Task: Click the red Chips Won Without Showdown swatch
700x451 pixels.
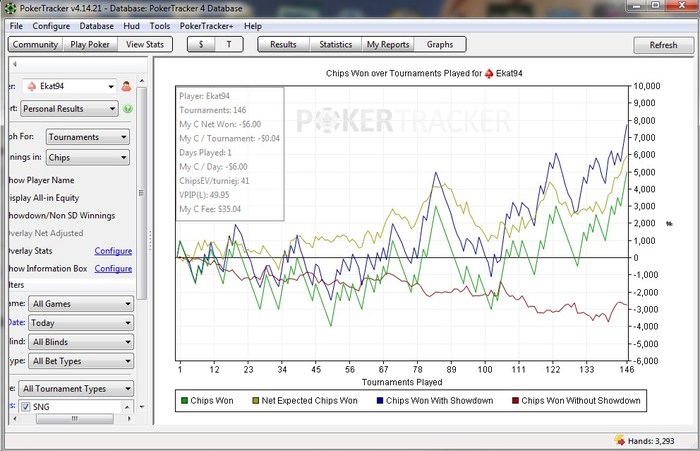Action: 515,401
